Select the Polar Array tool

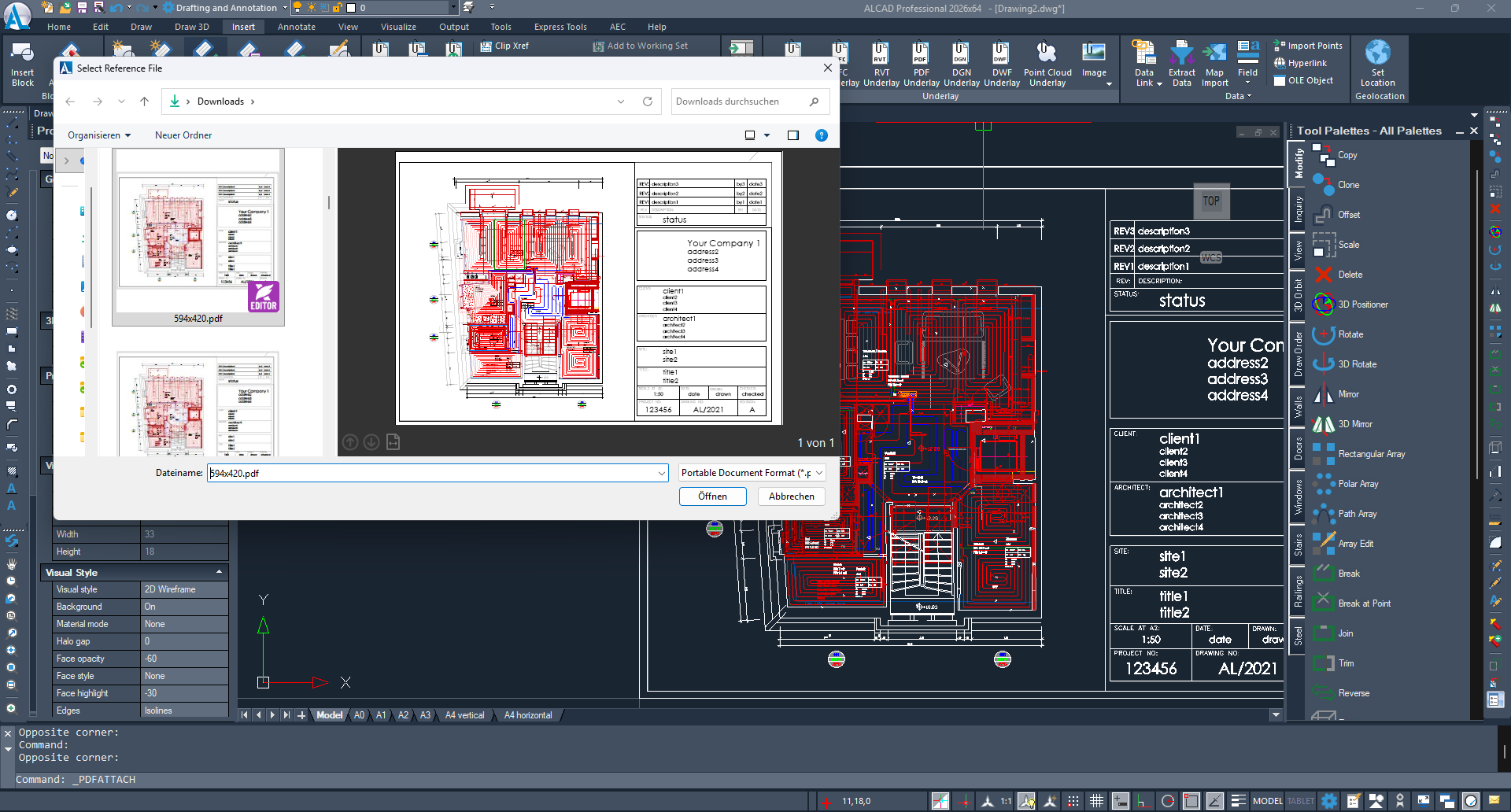(1358, 484)
